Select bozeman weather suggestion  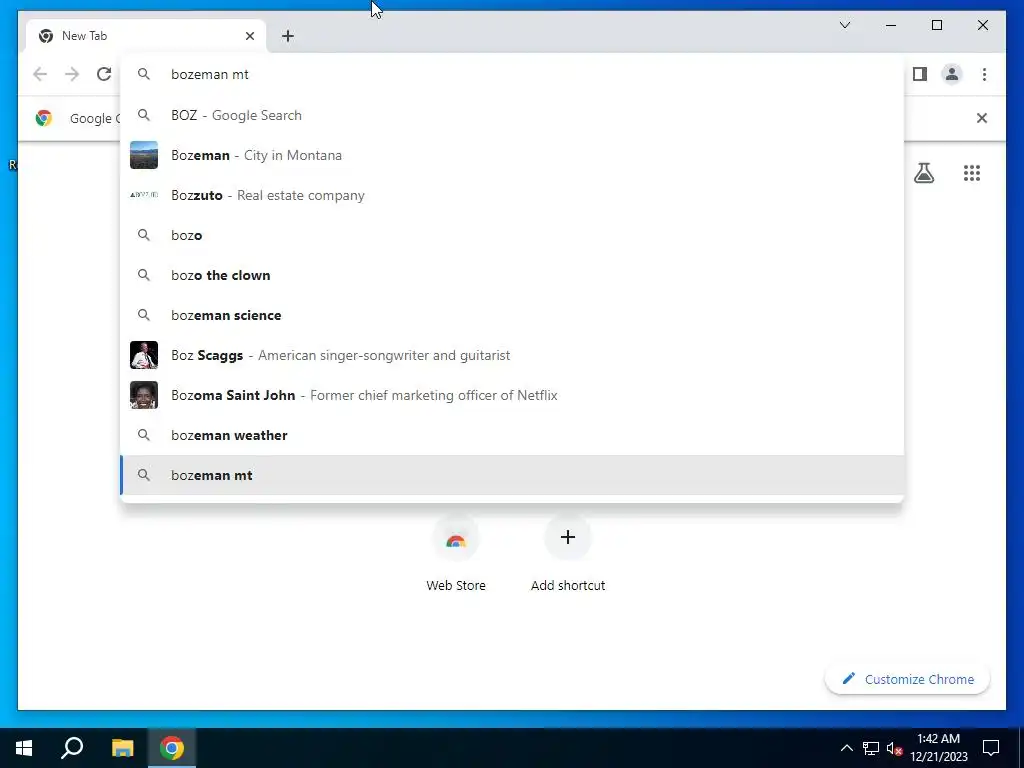tap(512, 435)
